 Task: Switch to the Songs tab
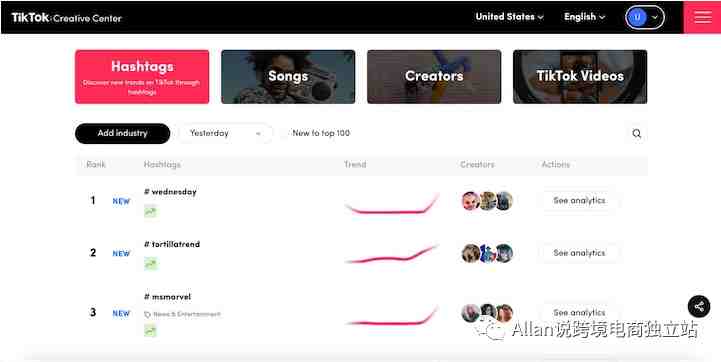(288, 77)
